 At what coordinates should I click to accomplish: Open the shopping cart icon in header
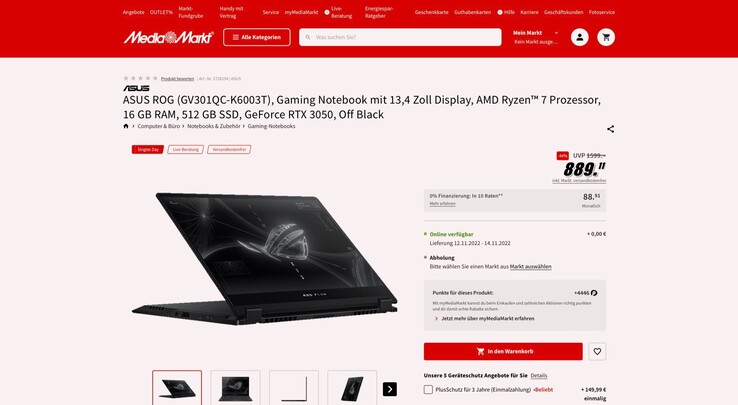pos(606,37)
